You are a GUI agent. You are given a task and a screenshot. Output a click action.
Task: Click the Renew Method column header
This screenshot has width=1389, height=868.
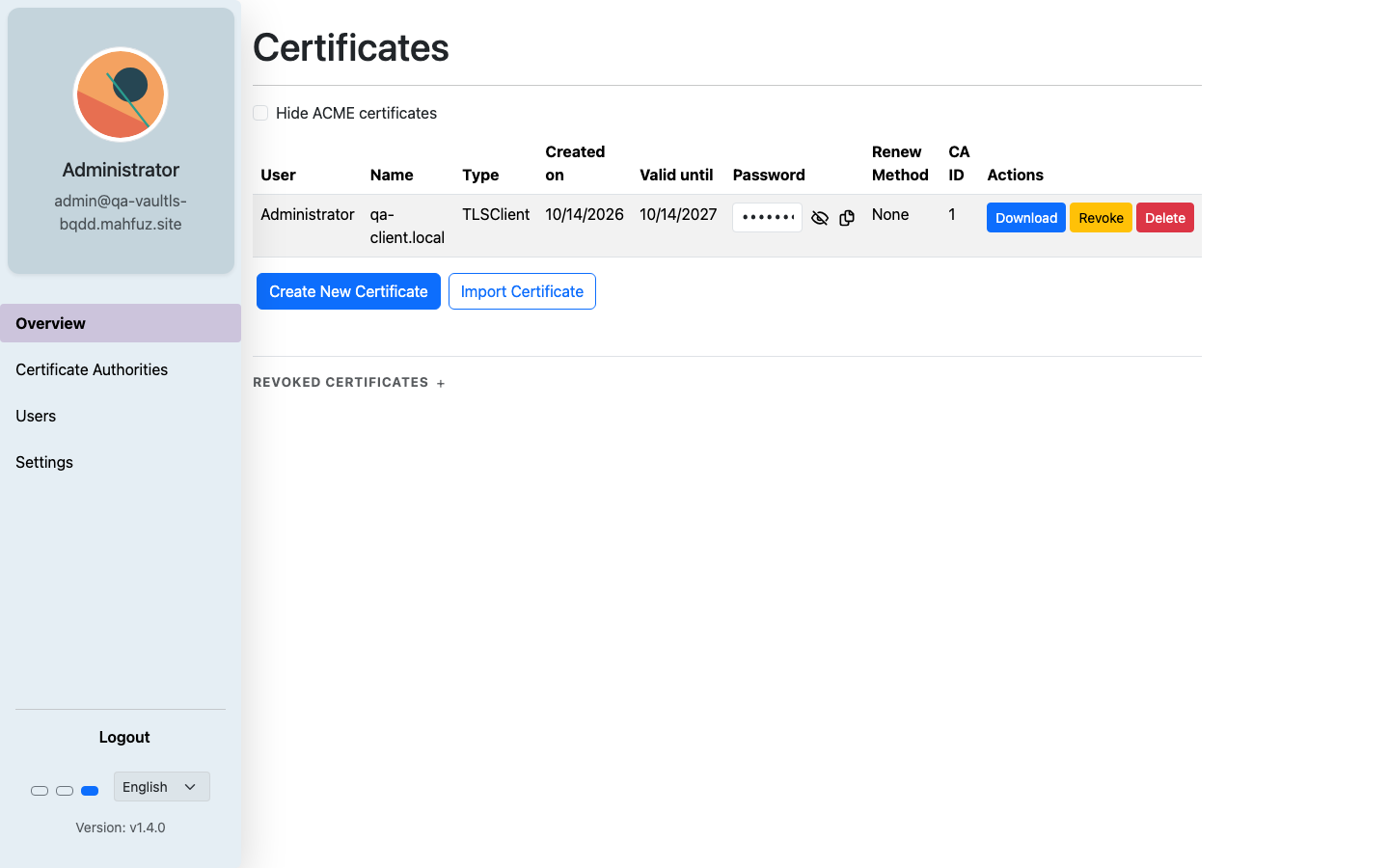[x=900, y=163]
